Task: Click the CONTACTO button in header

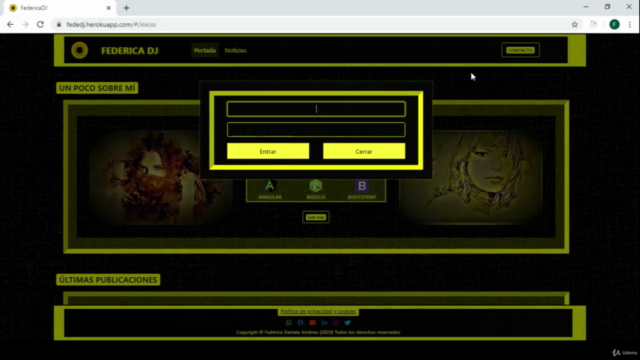Action: tap(520, 50)
